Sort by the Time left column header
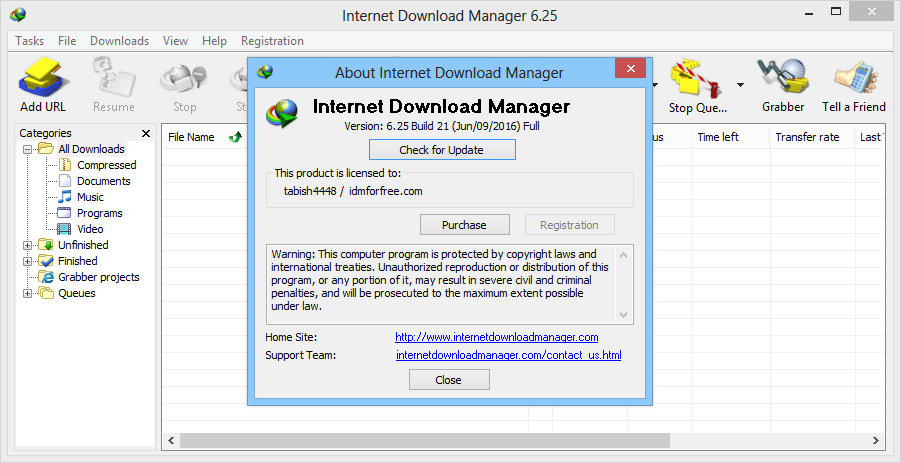The image size is (901, 463). 718,137
